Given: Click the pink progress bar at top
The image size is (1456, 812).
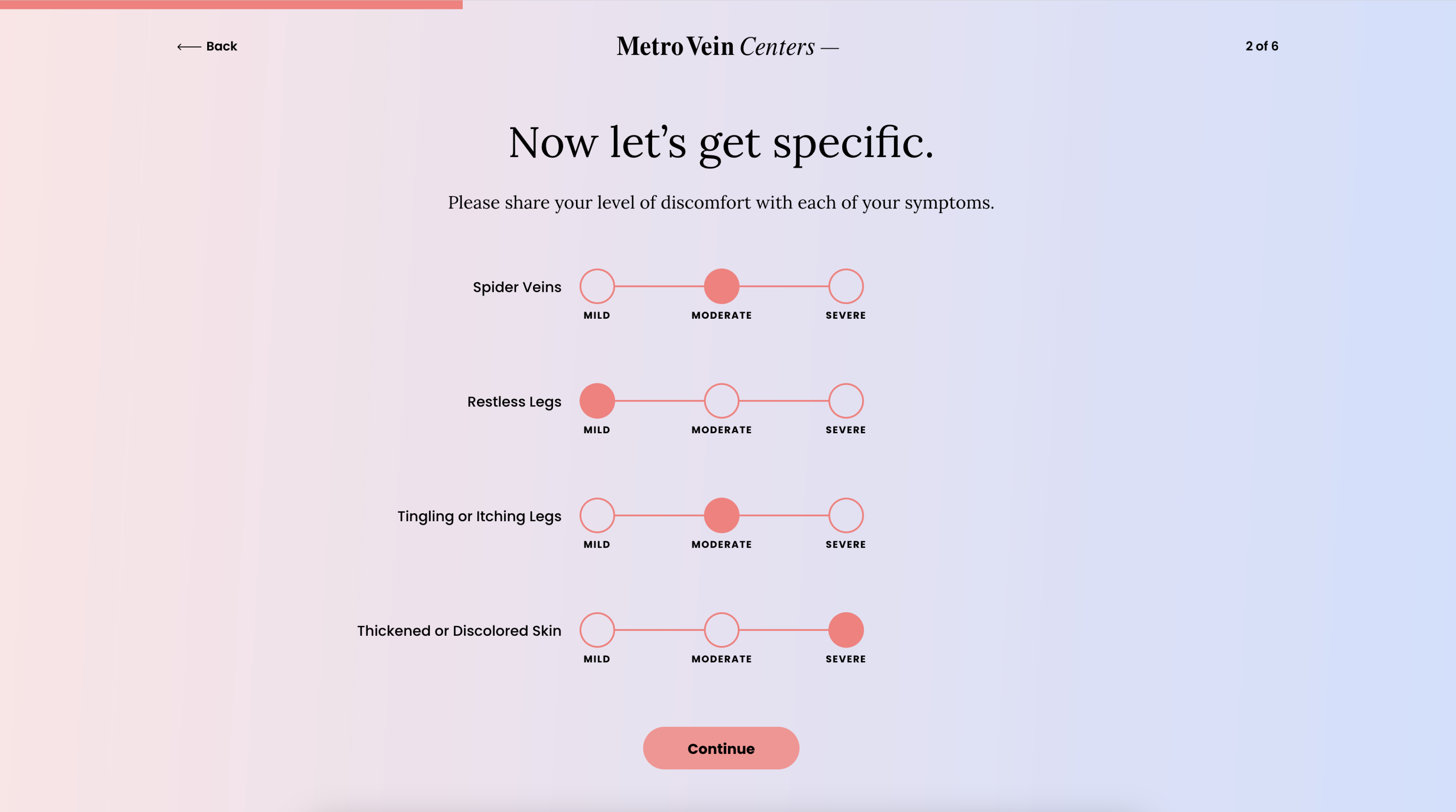Looking at the screenshot, I should 231,4.
